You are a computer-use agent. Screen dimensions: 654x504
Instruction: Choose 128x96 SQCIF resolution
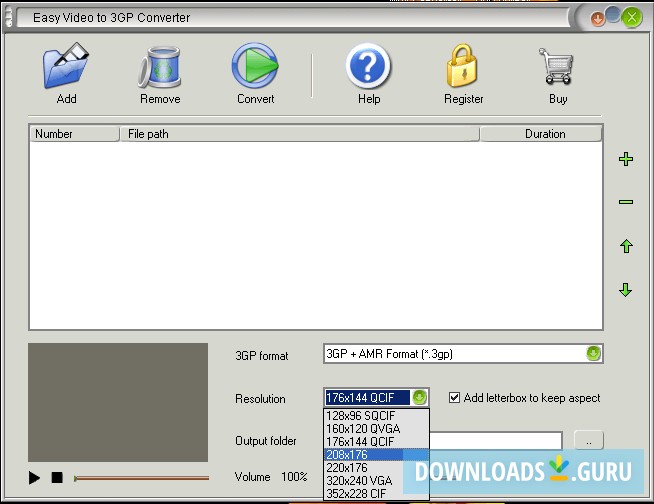point(376,416)
